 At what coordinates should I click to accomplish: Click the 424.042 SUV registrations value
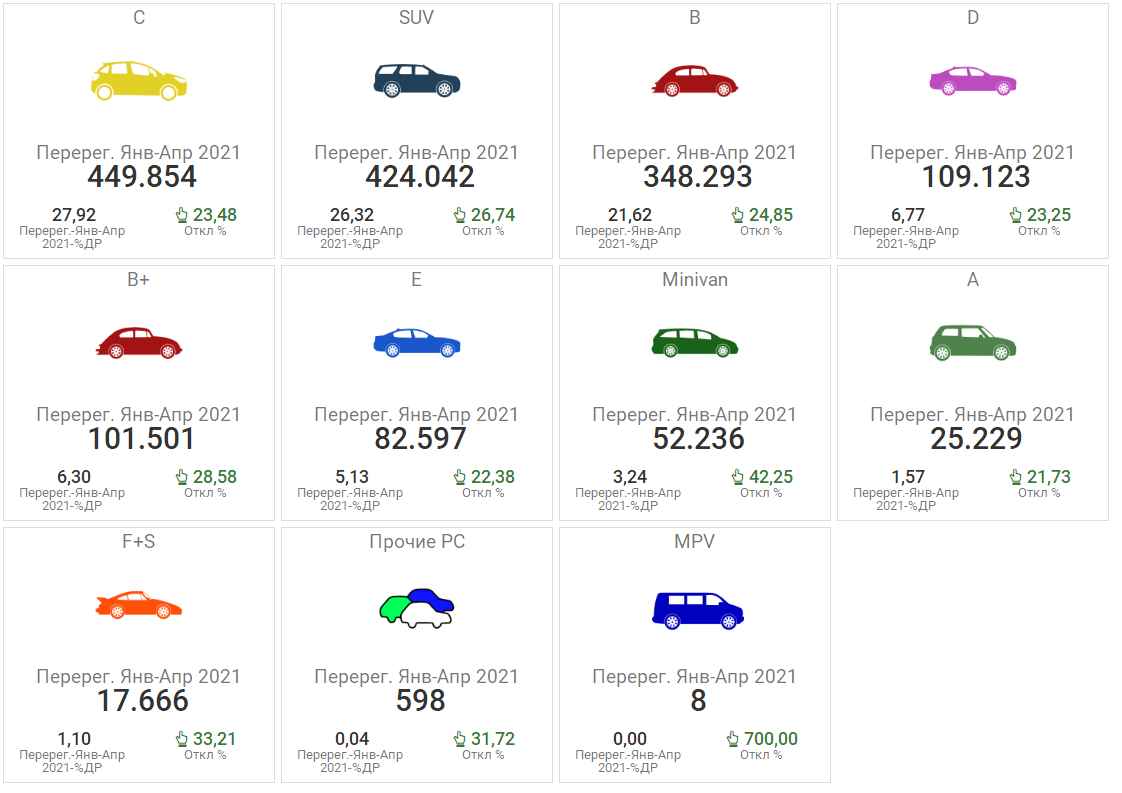420,177
